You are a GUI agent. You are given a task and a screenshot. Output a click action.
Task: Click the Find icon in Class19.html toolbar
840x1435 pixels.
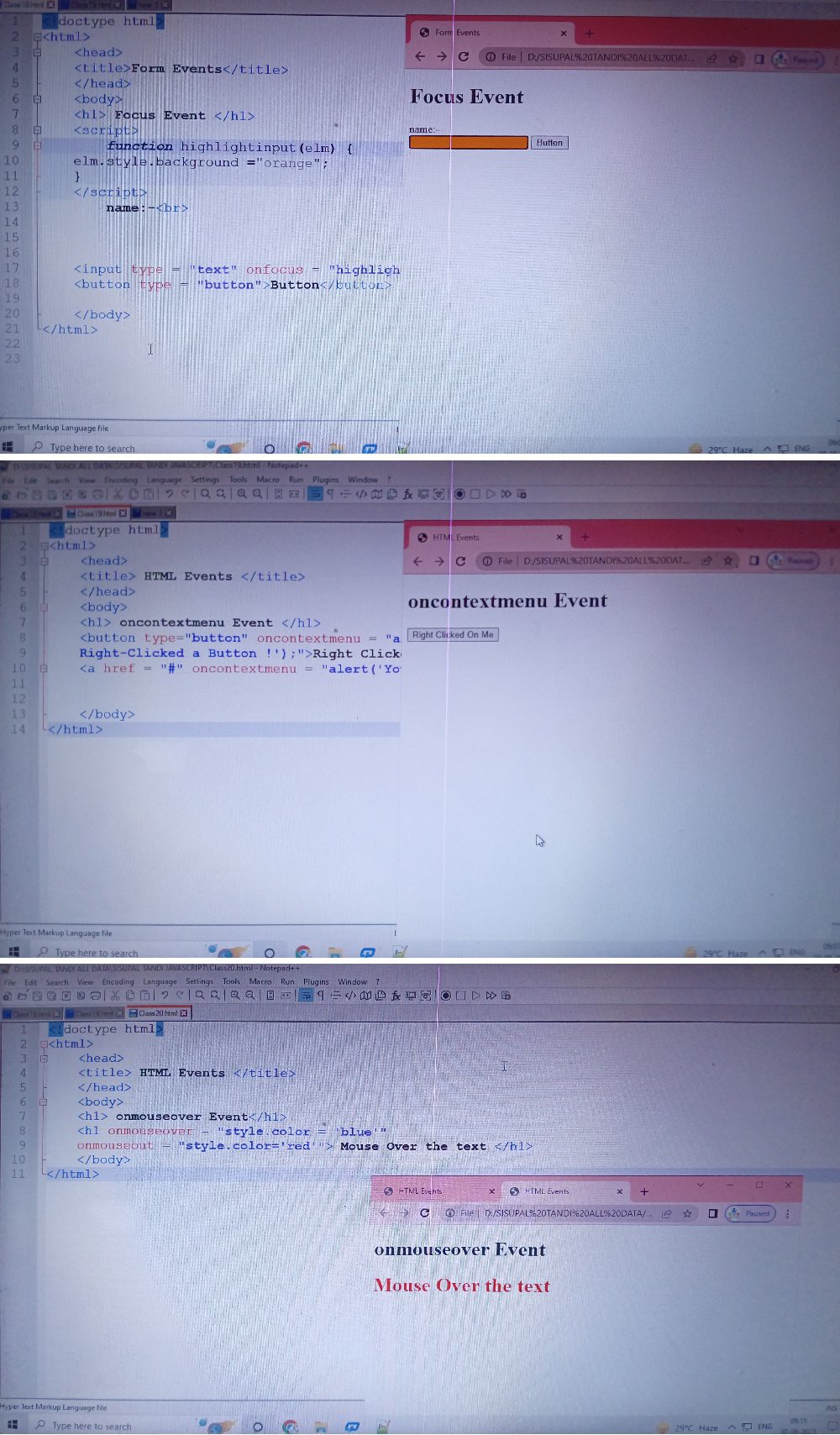205,494
